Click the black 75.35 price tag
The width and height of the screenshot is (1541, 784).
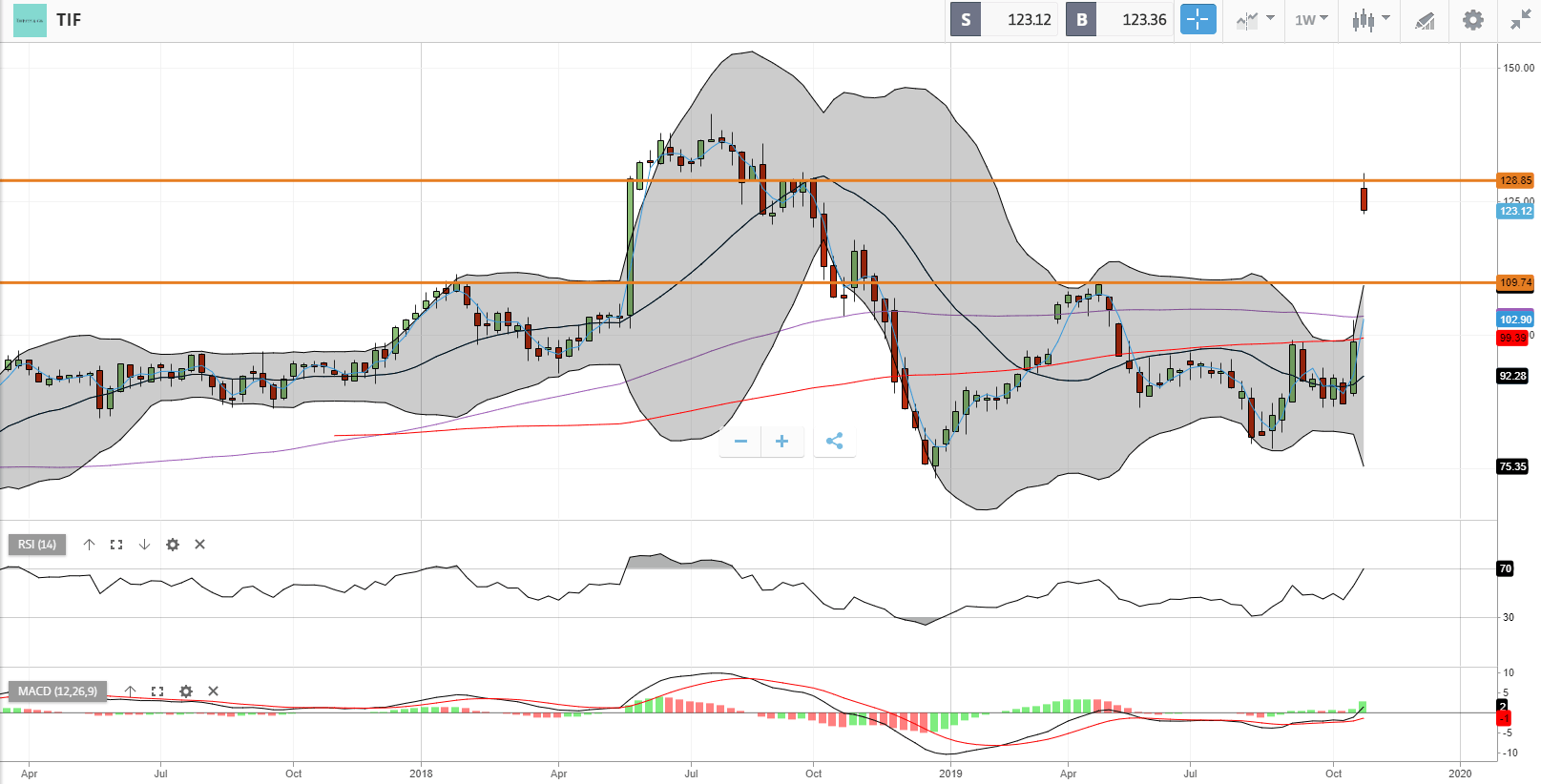(x=1512, y=466)
